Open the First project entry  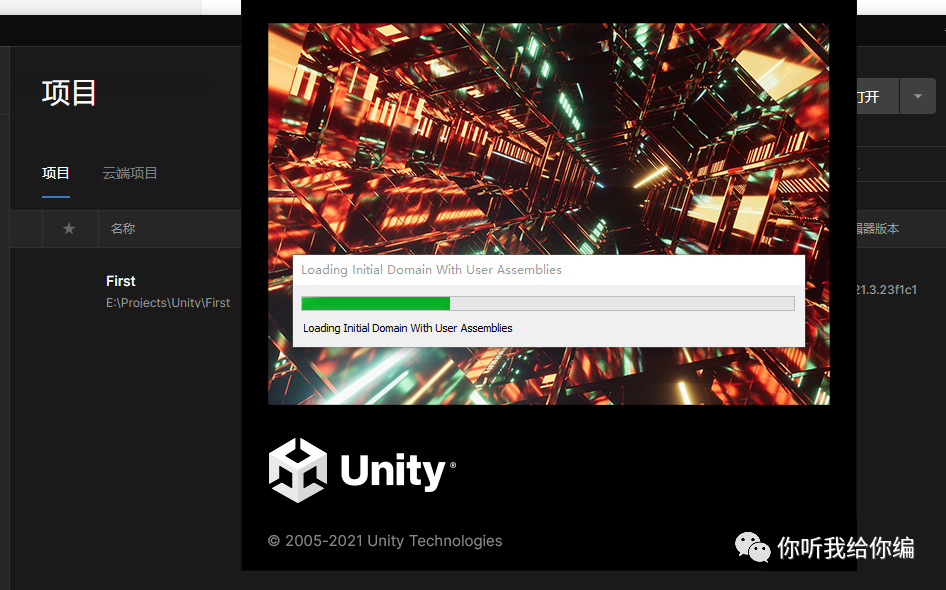point(121,281)
